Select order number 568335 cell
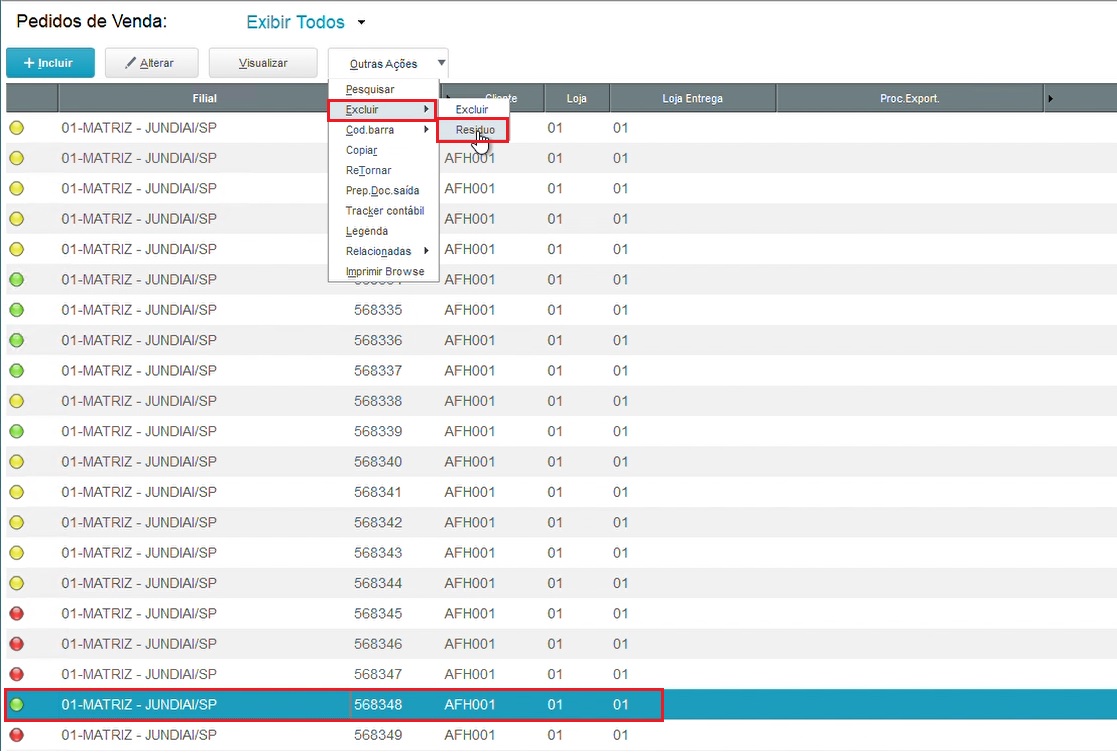 pos(378,310)
